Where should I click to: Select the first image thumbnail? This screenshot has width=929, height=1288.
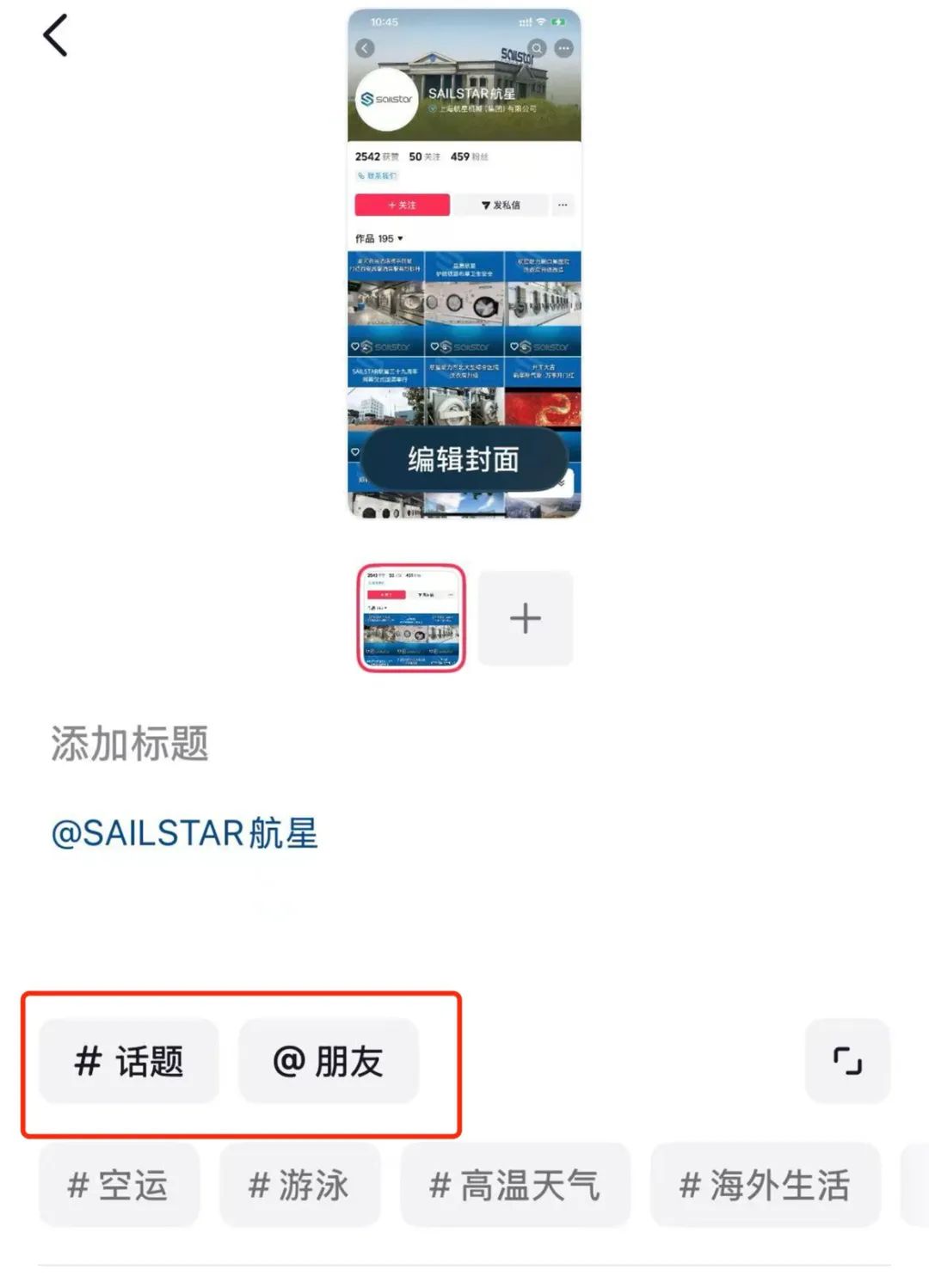pyautogui.click(x=411, y=617)
